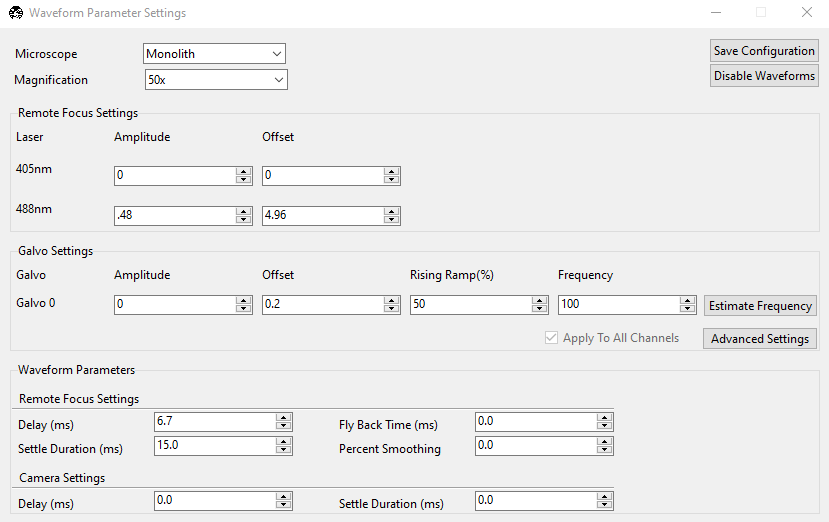Increase Camera Settle Duration with up arrow
Viewport: 829px width, 522px height.
[605, 496]
